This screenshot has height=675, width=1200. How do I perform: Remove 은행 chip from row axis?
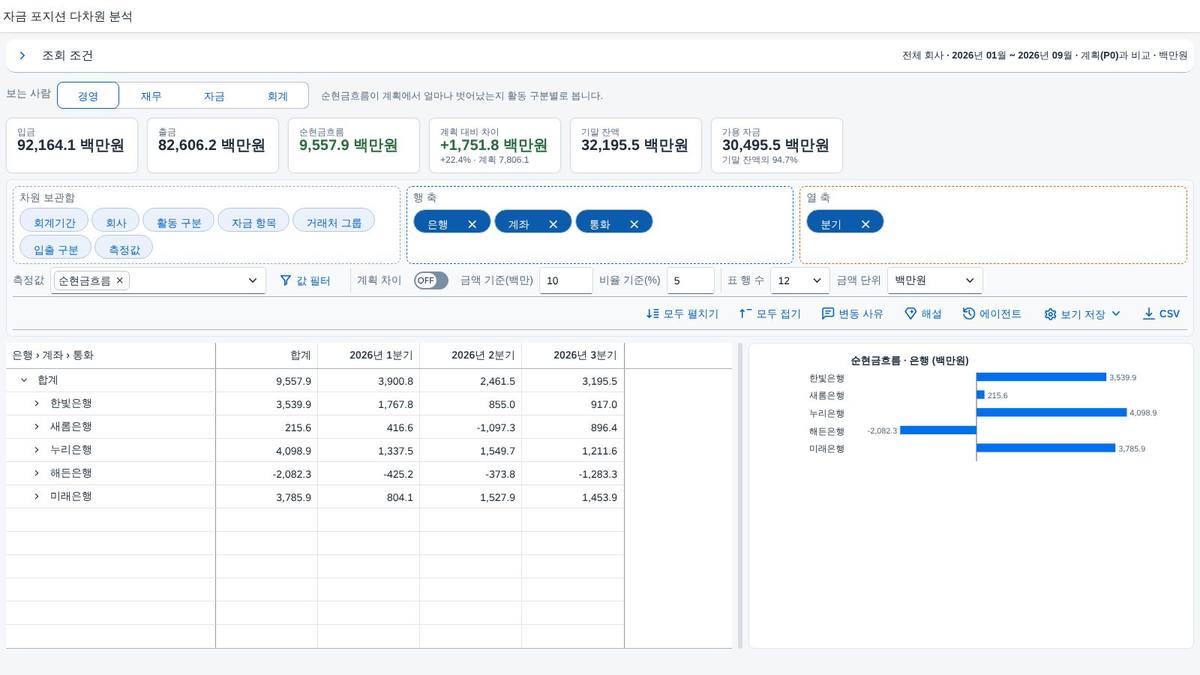coord(472,224)
